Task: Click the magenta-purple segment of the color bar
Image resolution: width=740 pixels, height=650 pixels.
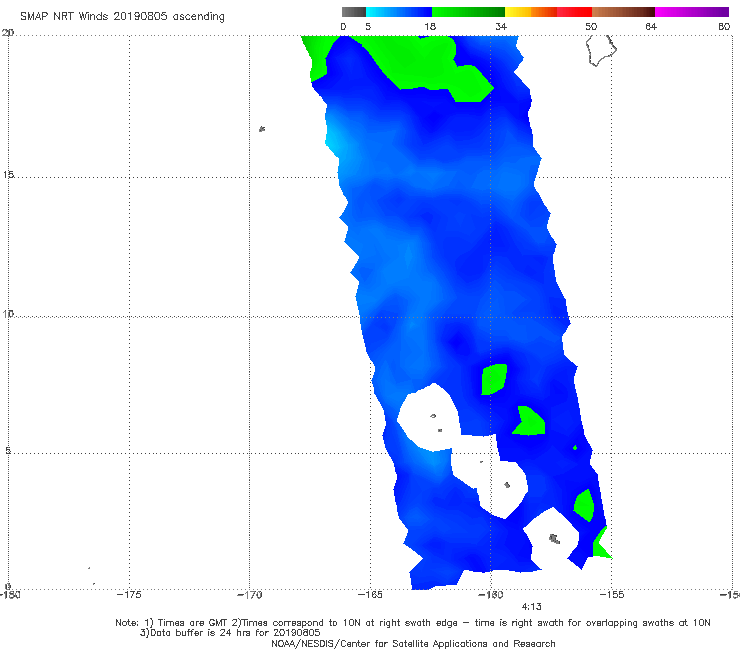Action: [692, 12]
